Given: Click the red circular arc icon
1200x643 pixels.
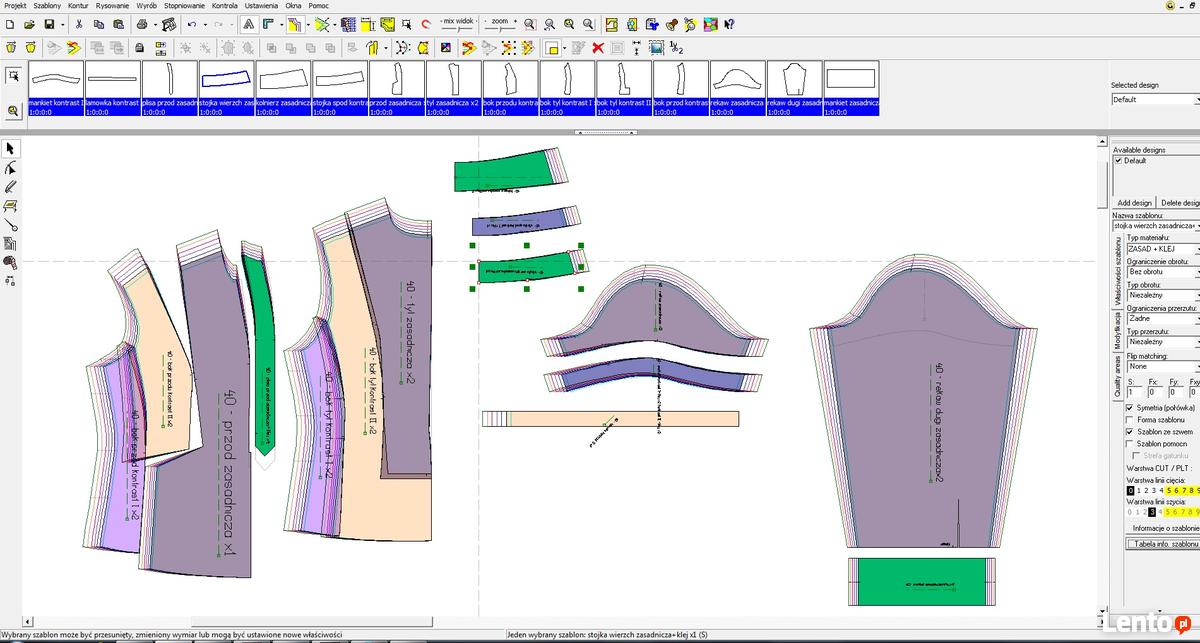Looking at the screenshot, I should tap(425, 24).
